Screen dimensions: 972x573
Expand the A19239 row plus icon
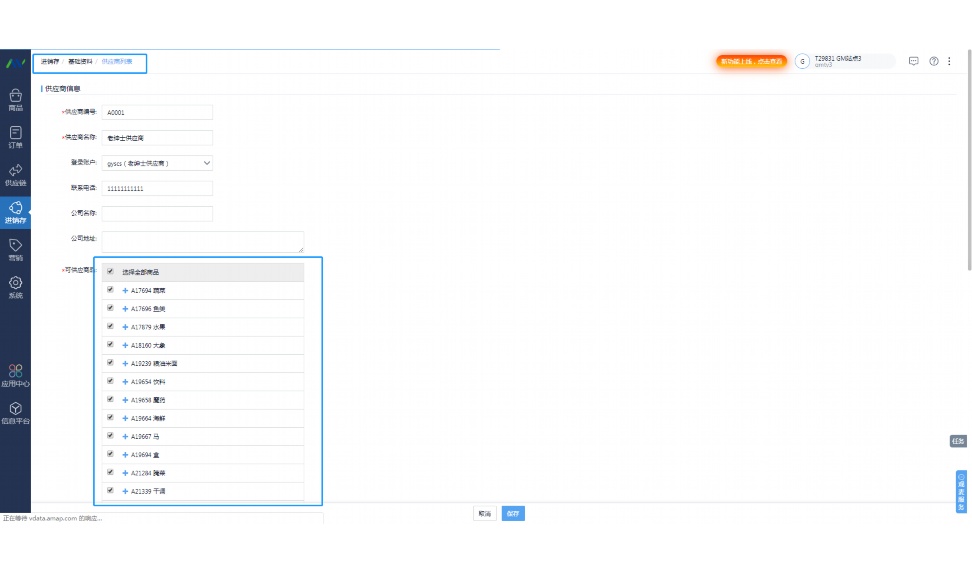pos(125,363)
